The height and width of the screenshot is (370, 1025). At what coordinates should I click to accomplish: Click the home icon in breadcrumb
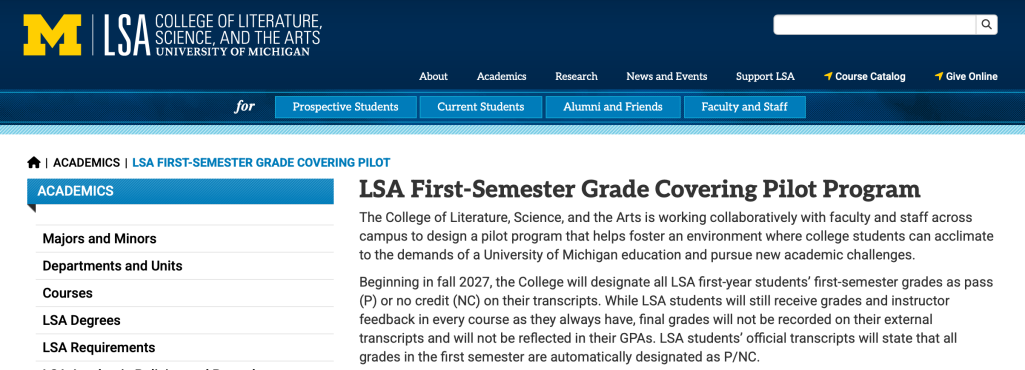coord(34,162)
